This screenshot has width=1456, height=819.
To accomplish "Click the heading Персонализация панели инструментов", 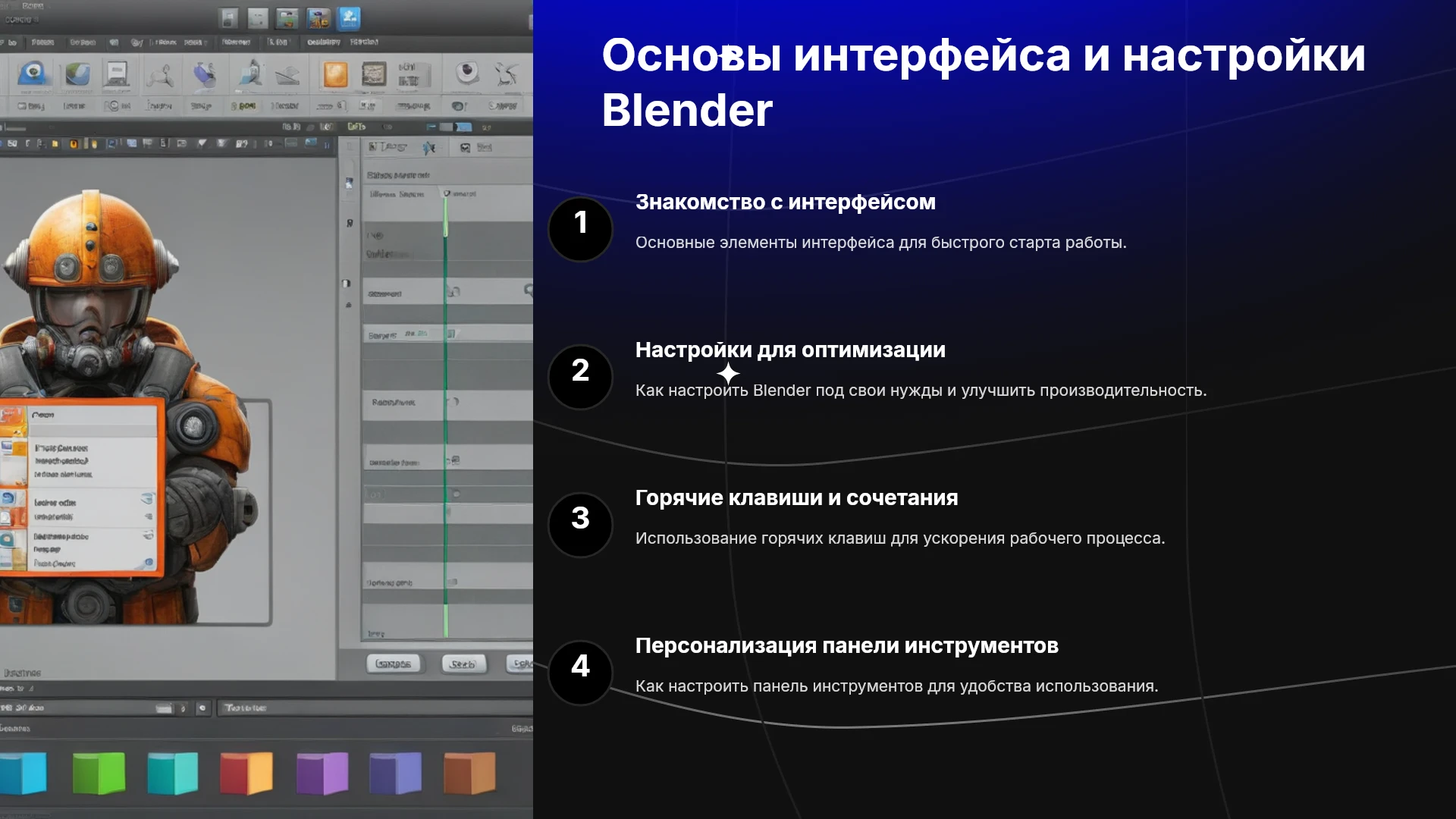I will coord(846,645).
